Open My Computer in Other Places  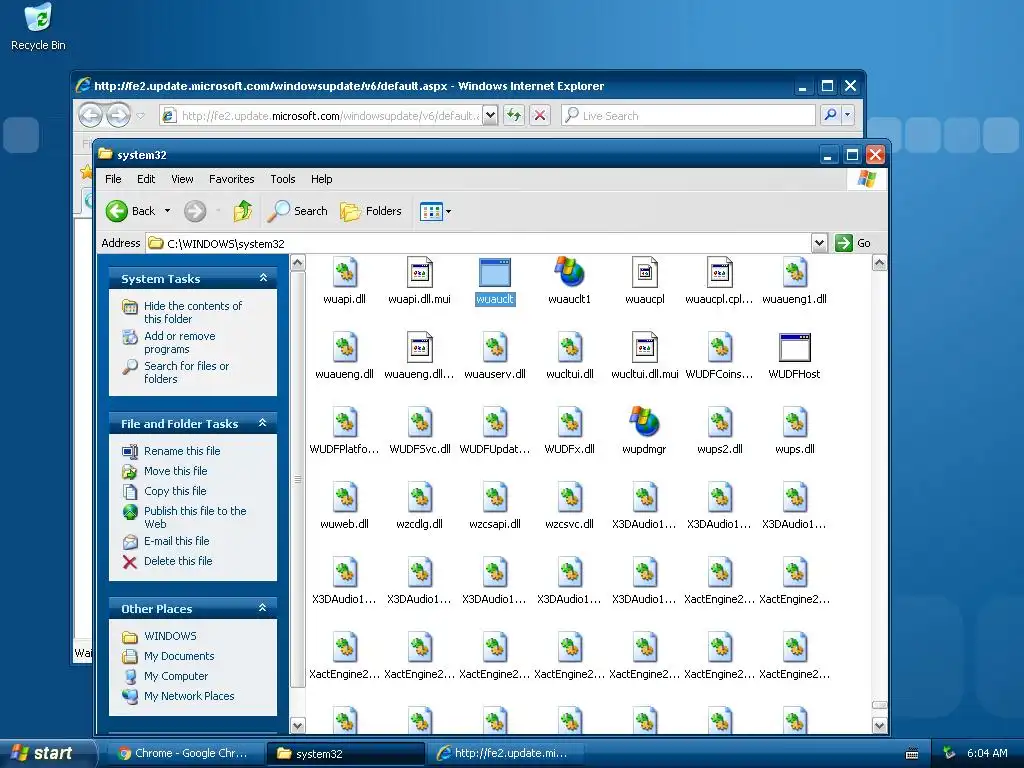point(176,676)
